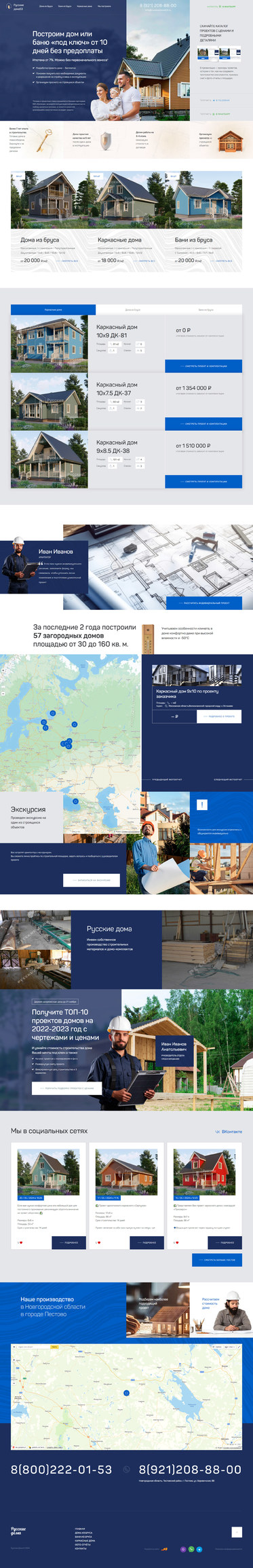Open the Каркасный дом 9х10 photo report image
Image resolution: width=253 pixels, height=1568 pixels.
[197, 675]
